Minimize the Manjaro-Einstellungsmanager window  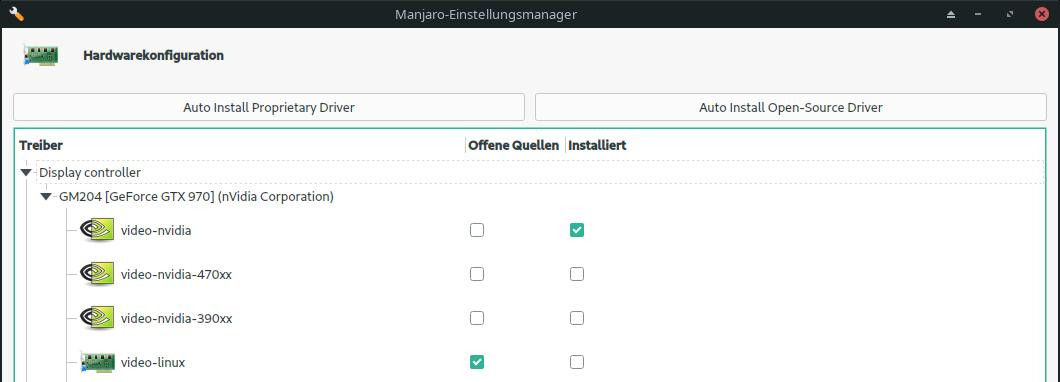(978, 14)
